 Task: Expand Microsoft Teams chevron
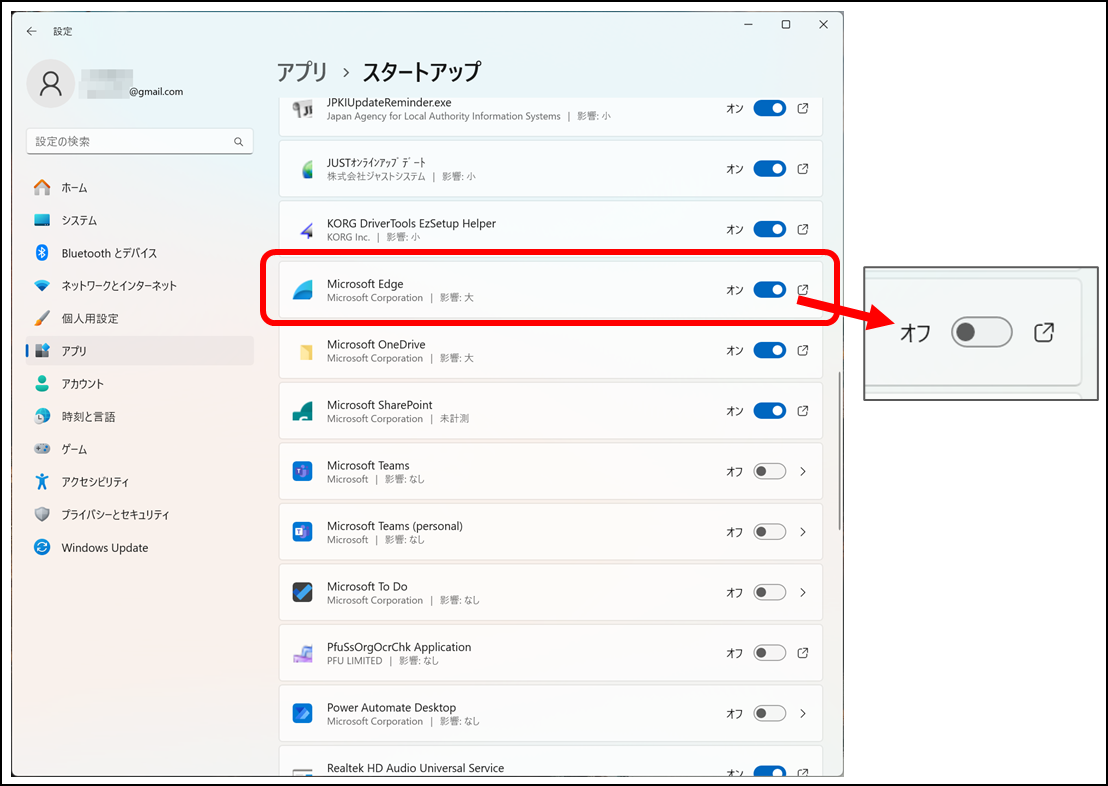point(803,471)
